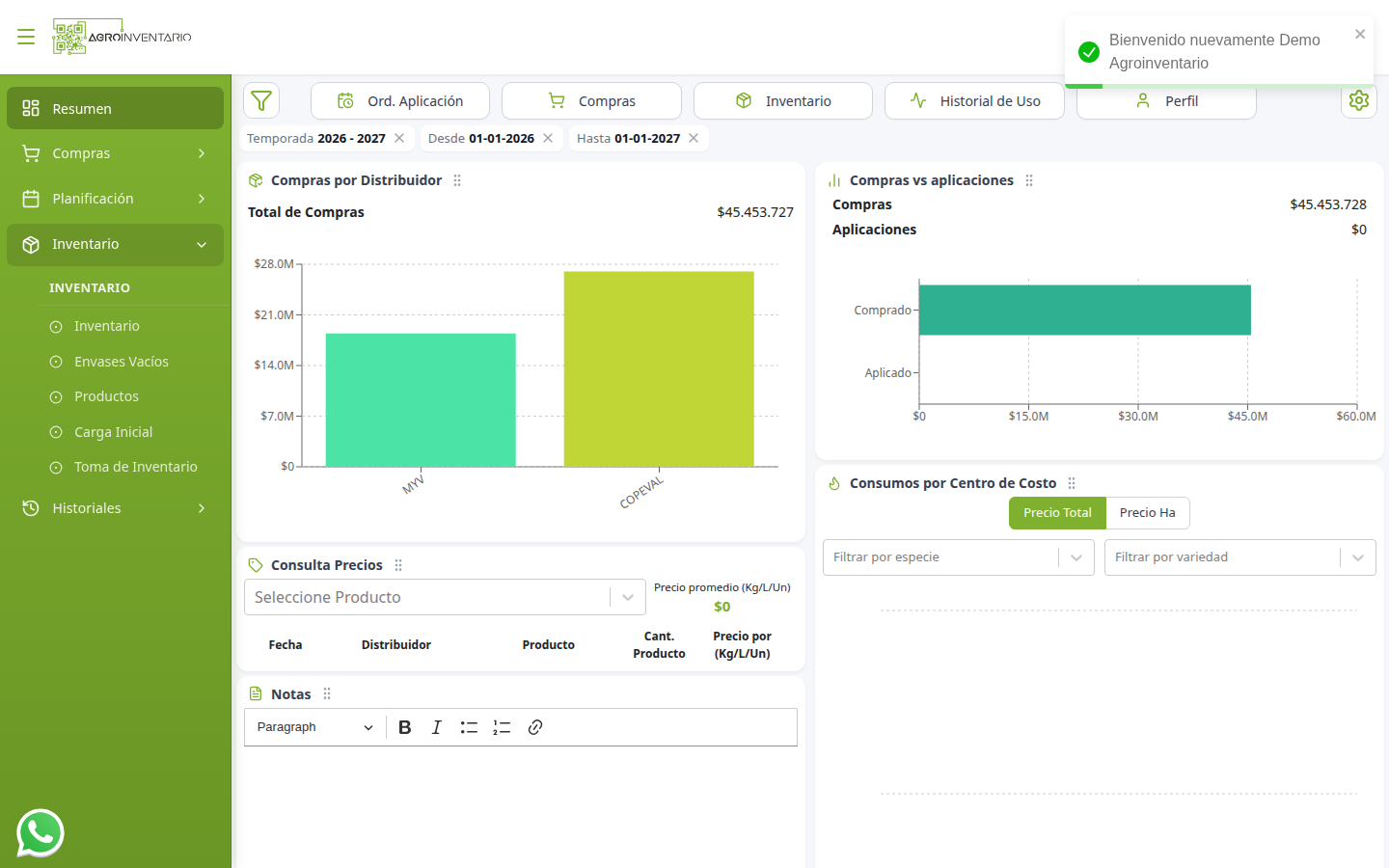Remove the Desde 01-01-2026 filter
The image size is (1389, 868).
pos(548,138)
